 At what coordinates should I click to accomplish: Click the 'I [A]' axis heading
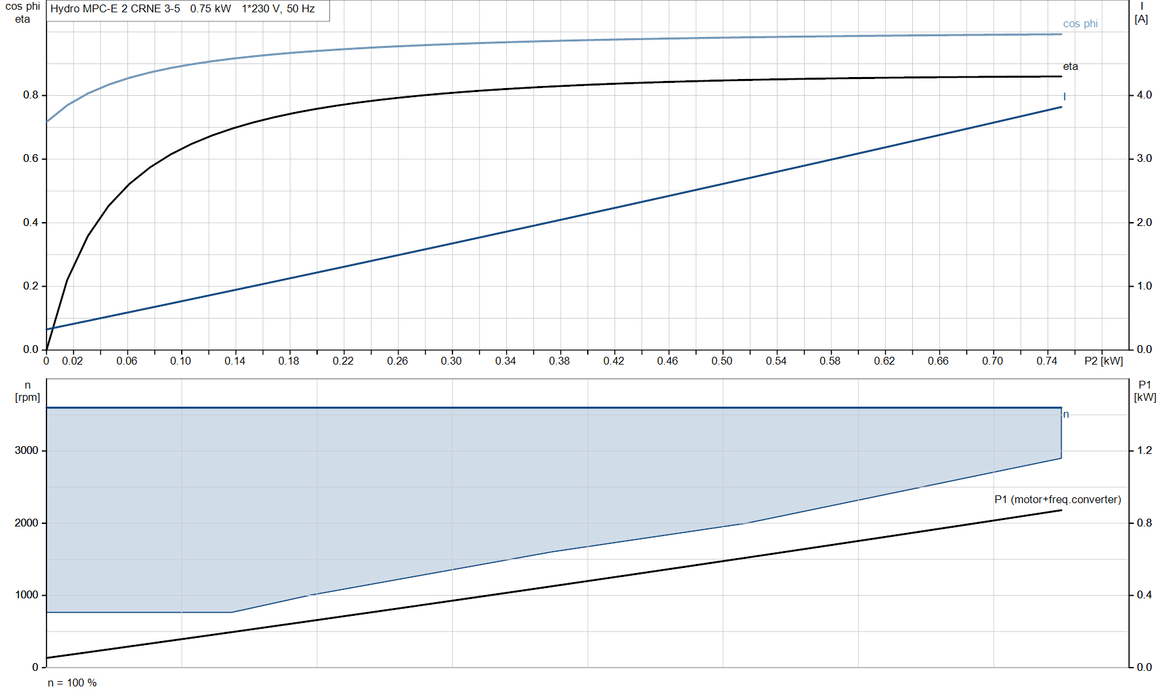[x=1141, y=13]
